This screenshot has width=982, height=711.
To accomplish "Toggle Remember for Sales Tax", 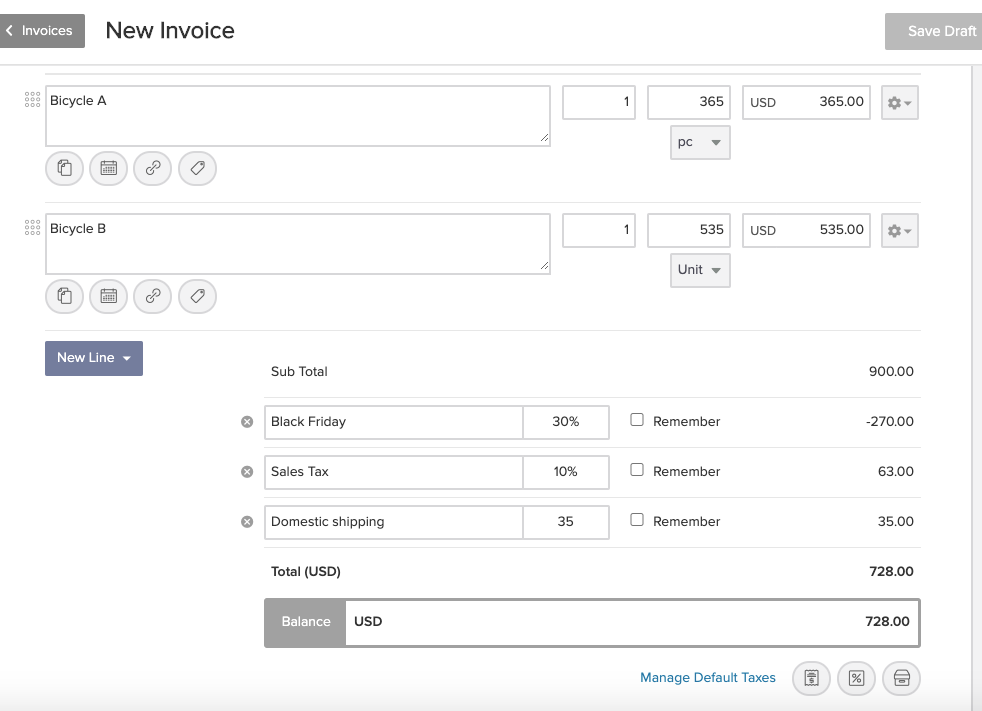I will pos(637,470).
